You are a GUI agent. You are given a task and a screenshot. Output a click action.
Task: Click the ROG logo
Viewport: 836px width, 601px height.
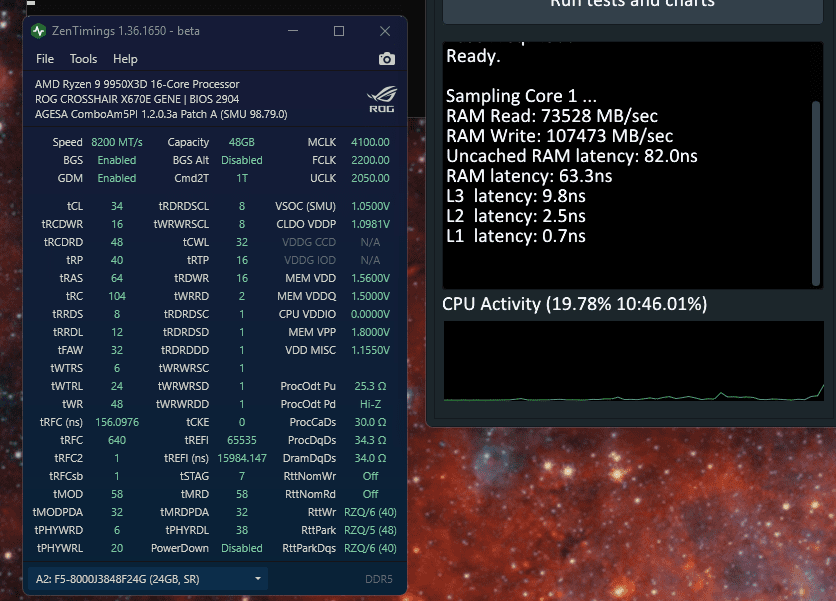[x=381, y=99]
